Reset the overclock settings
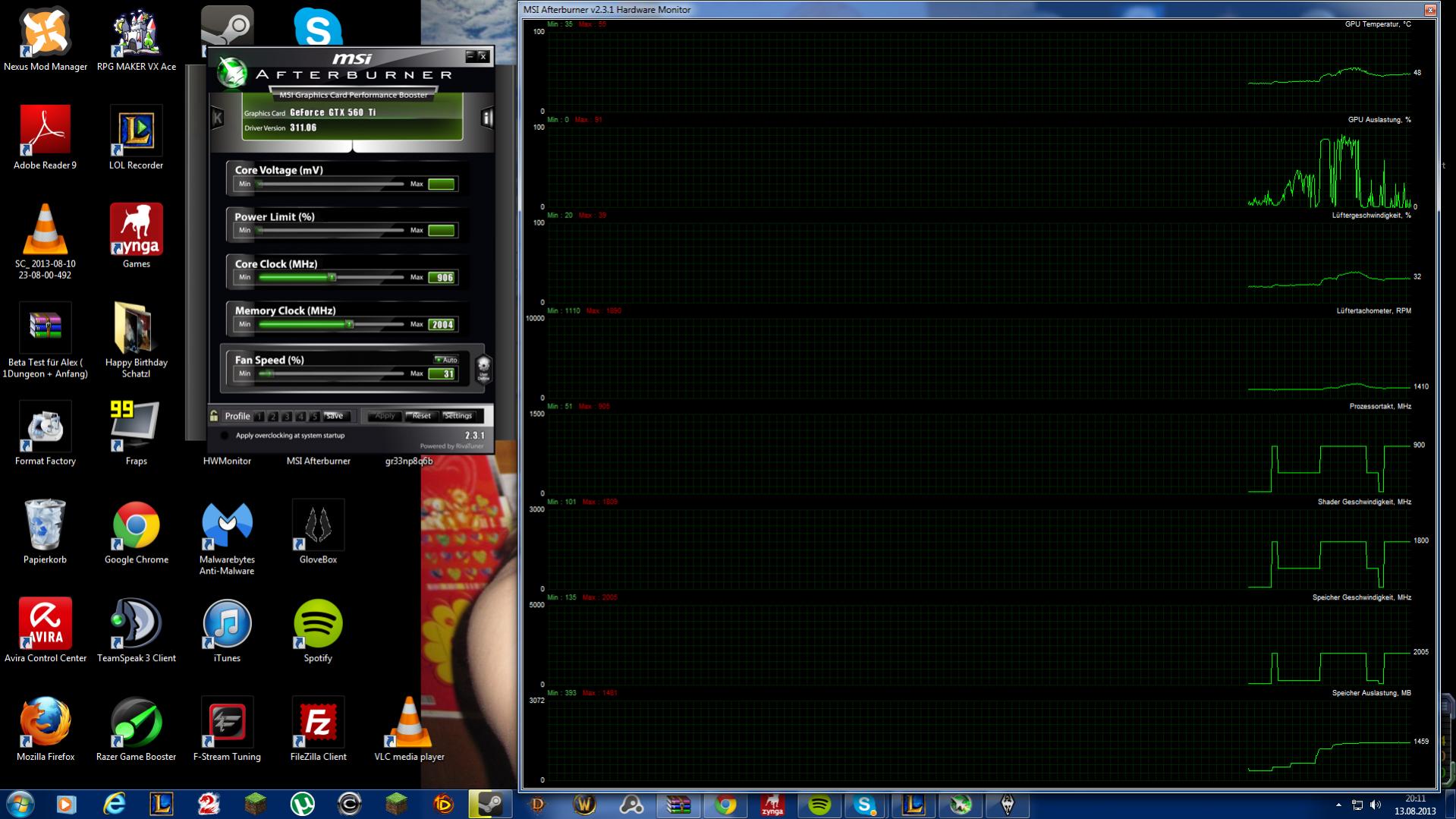 pos(422,416)
